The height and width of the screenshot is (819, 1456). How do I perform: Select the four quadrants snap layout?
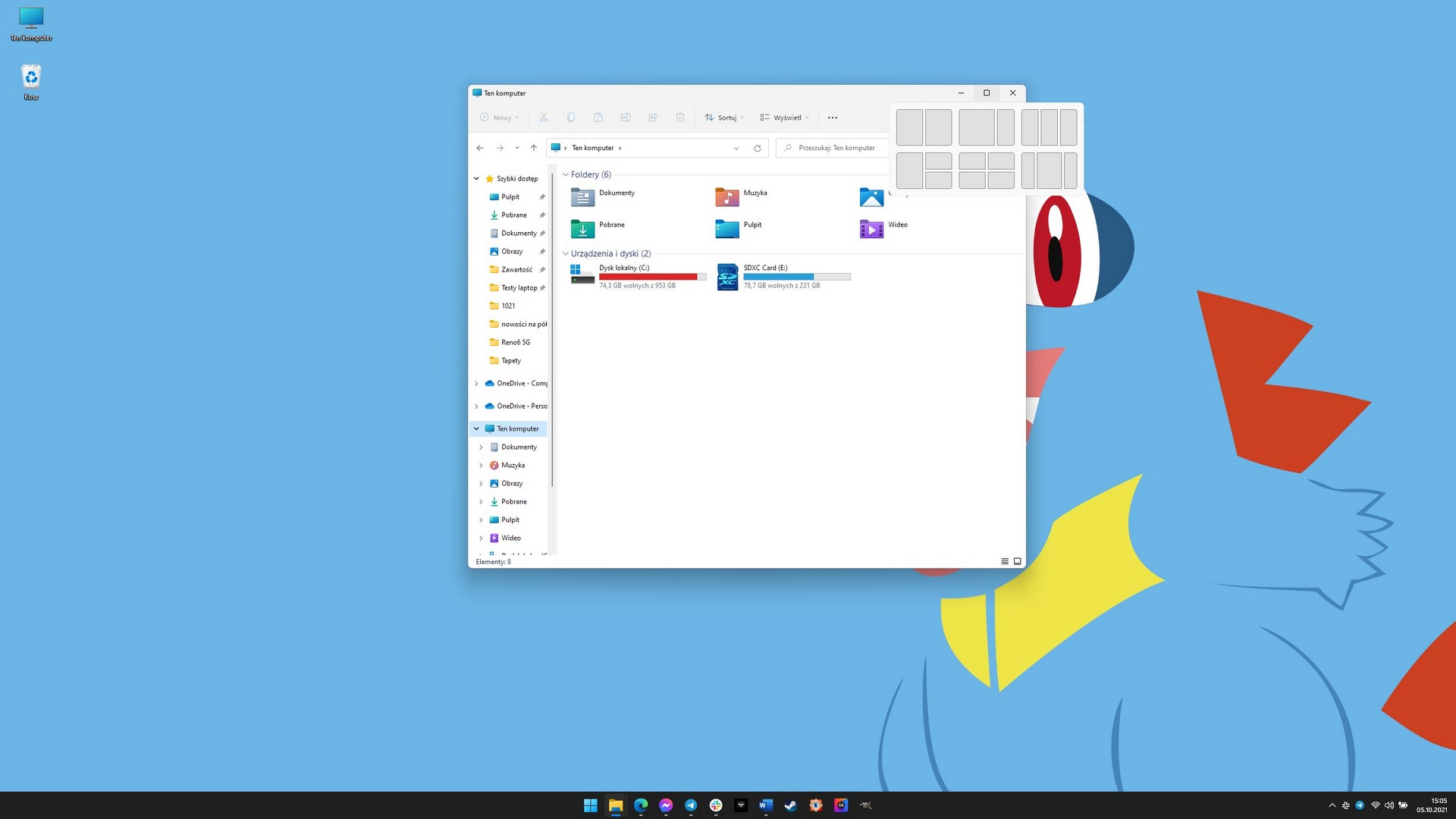pos(986,171)
